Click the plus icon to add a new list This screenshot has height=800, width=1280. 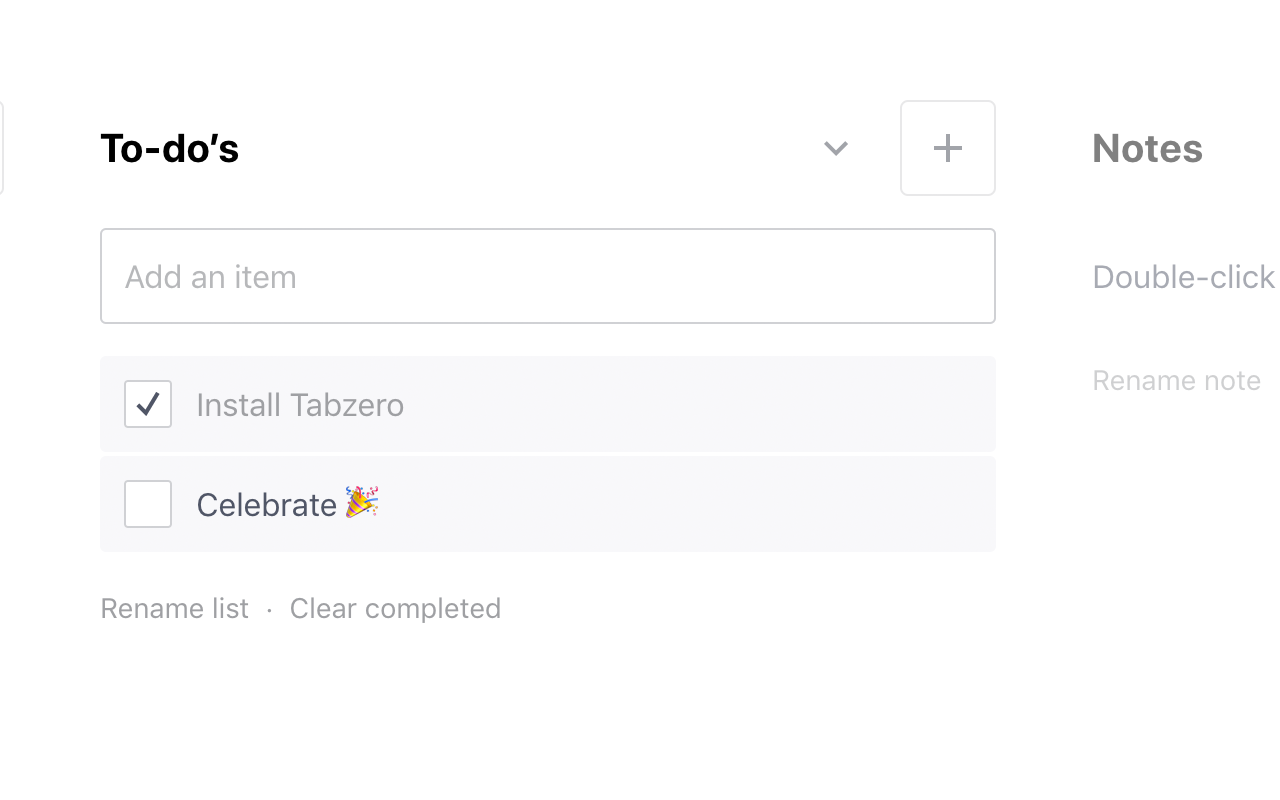tap(947, 147)
